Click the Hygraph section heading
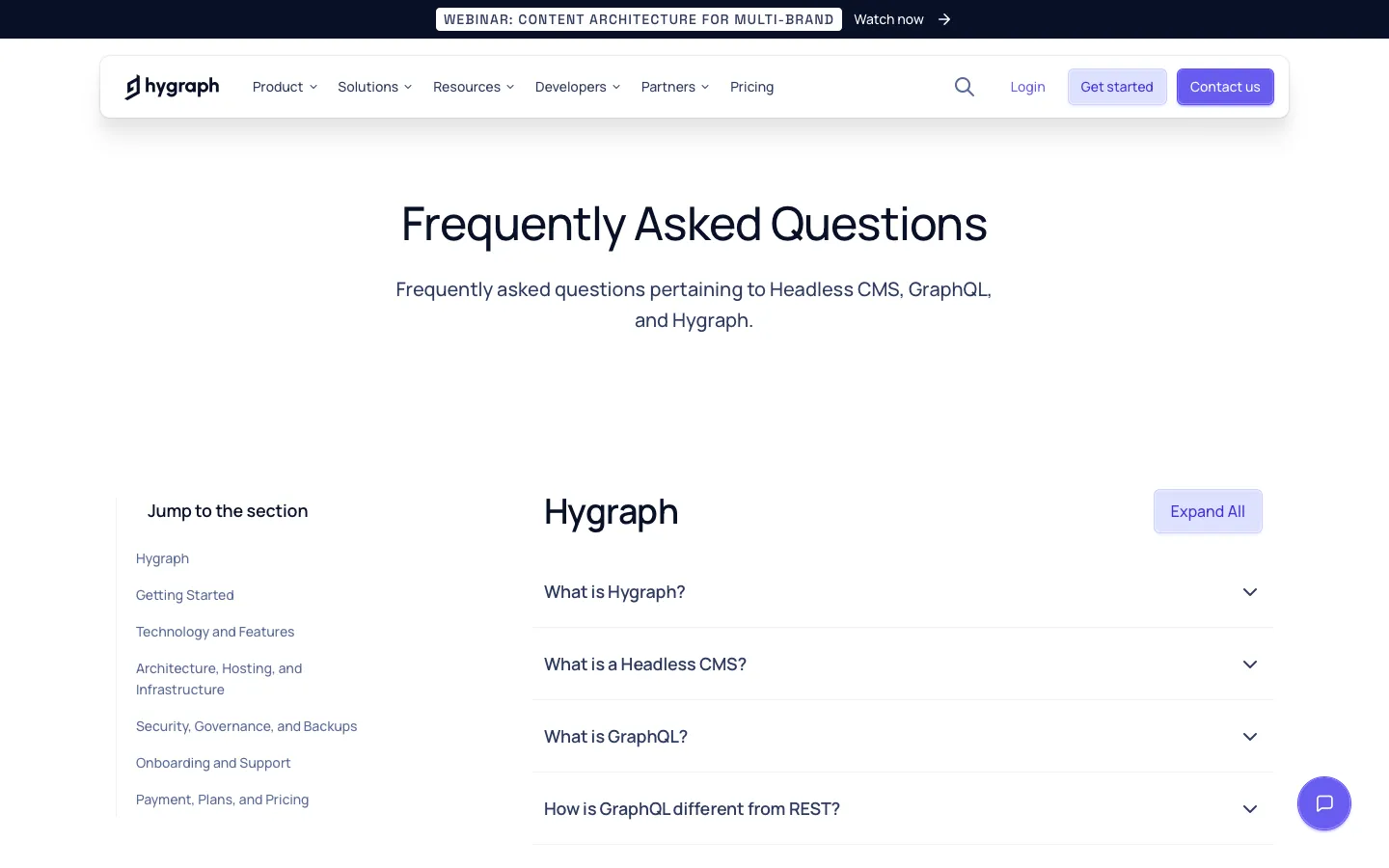Screen dimensions: 1389x868 pos(611,512)
